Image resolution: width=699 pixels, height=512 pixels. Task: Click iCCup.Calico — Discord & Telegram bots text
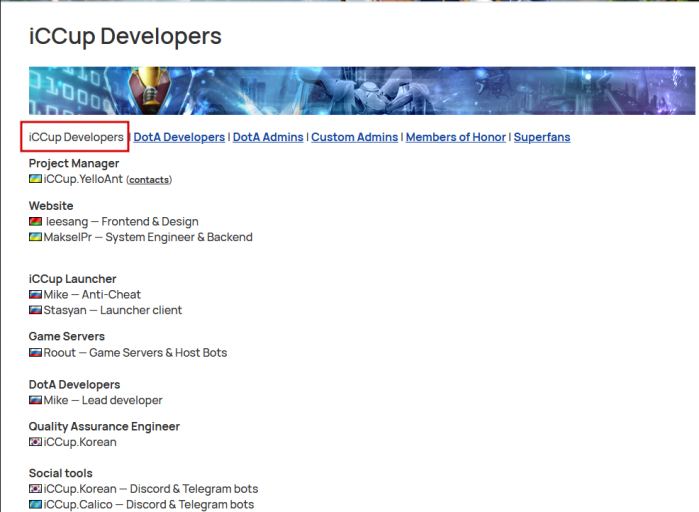[149, 504]
